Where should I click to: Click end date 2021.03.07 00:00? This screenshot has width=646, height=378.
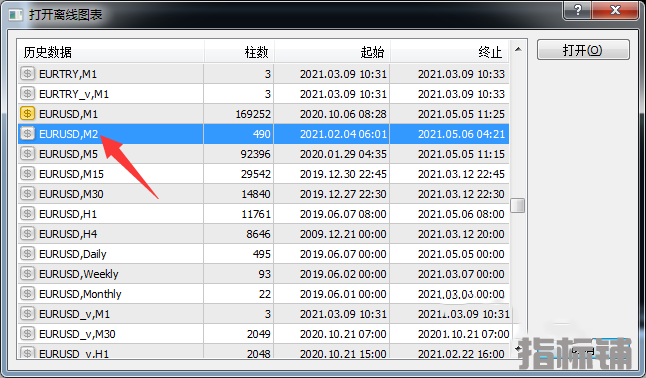coord(461,274)
